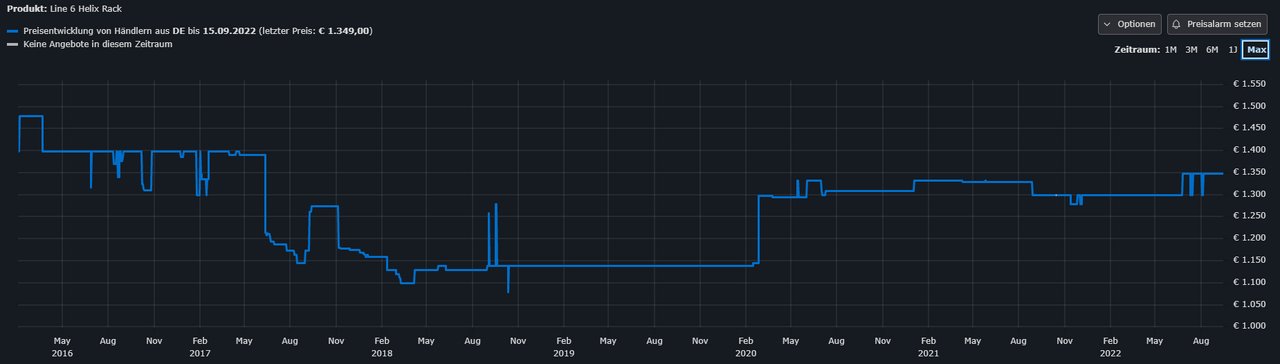Click the bell icon in Preisalarm button
Image resolution: width=1280 pixels, height=364 pixels.
[1177, 24]
